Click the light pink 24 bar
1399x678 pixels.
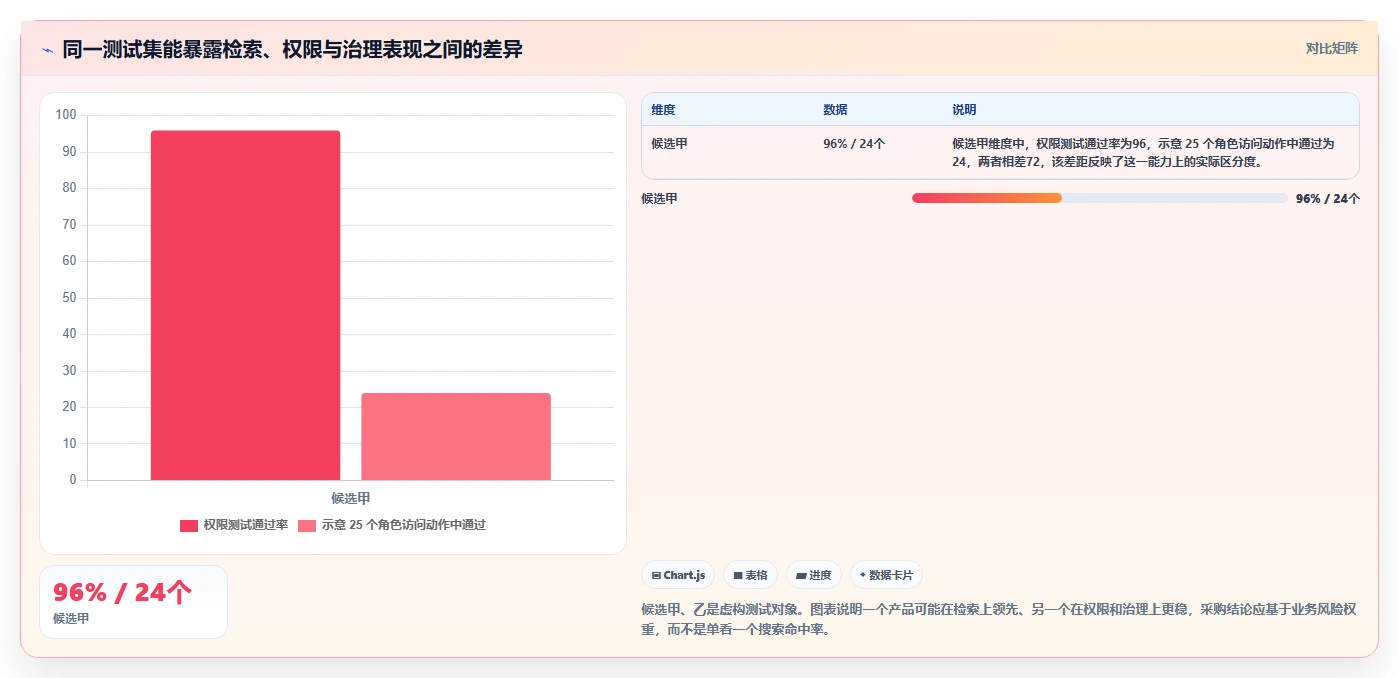[x=456, y=436]
